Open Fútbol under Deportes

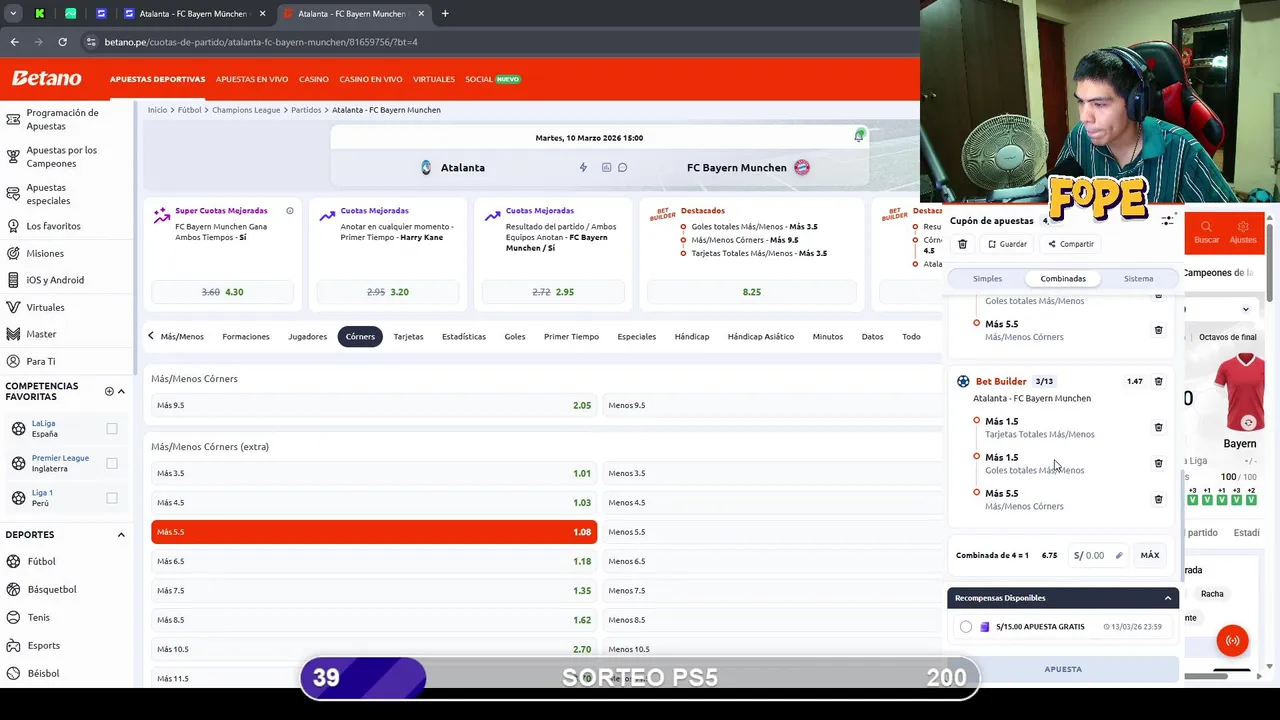tap(41, 561)
